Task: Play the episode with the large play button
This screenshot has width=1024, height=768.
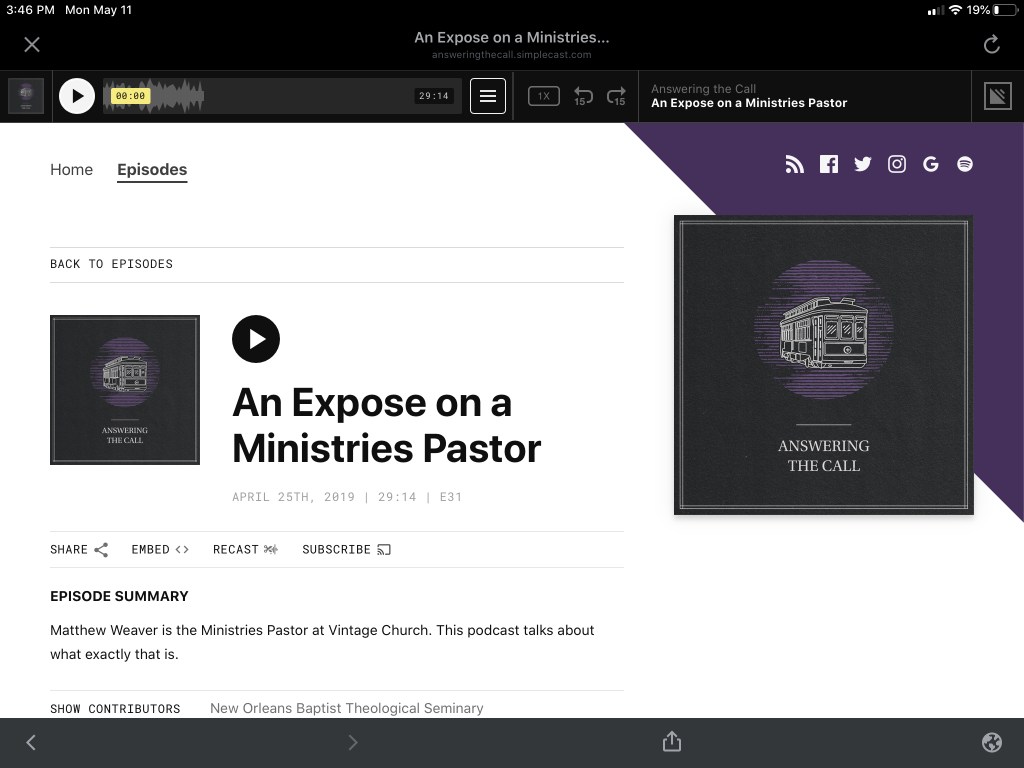Action: [x=256, y=339]
